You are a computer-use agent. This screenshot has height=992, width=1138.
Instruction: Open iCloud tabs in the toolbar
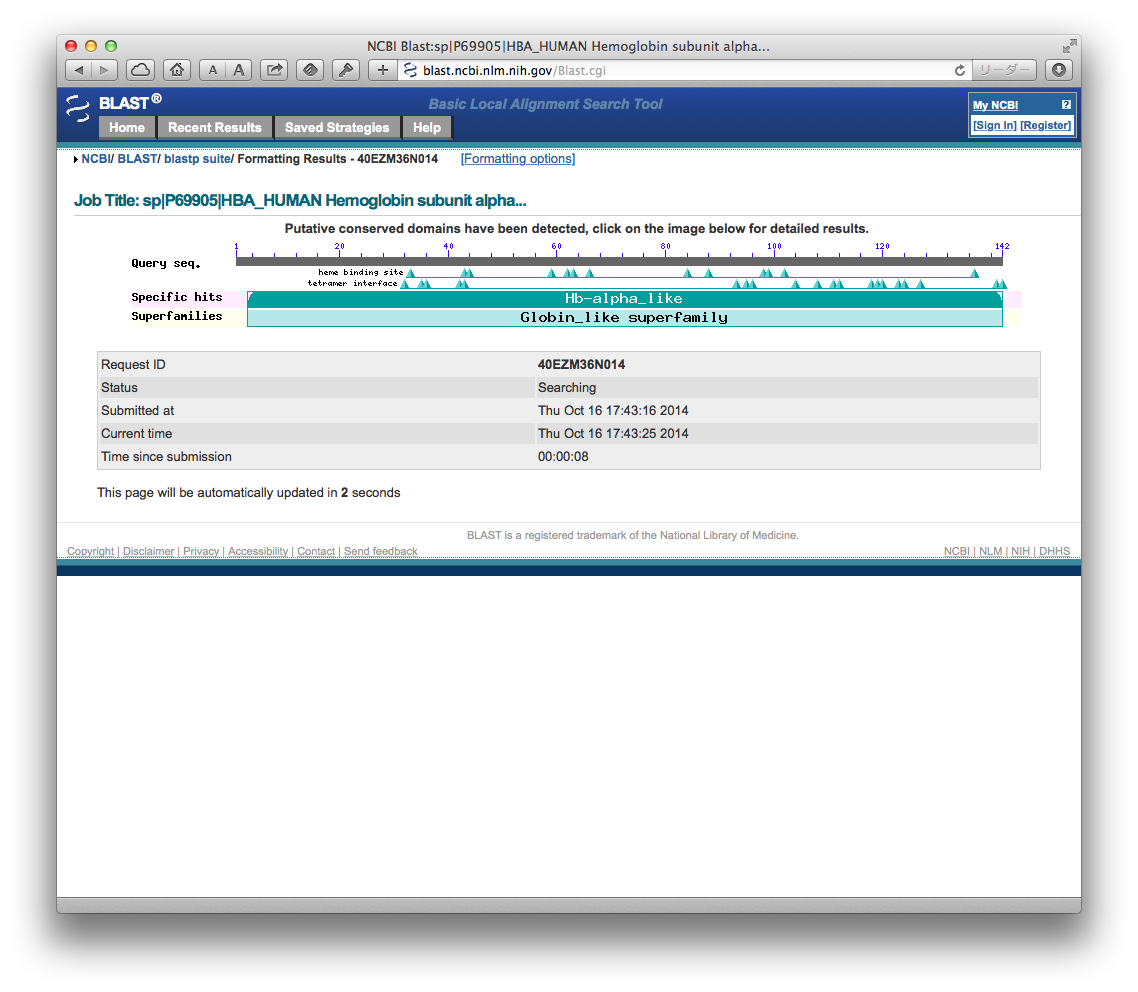[141, 70]
